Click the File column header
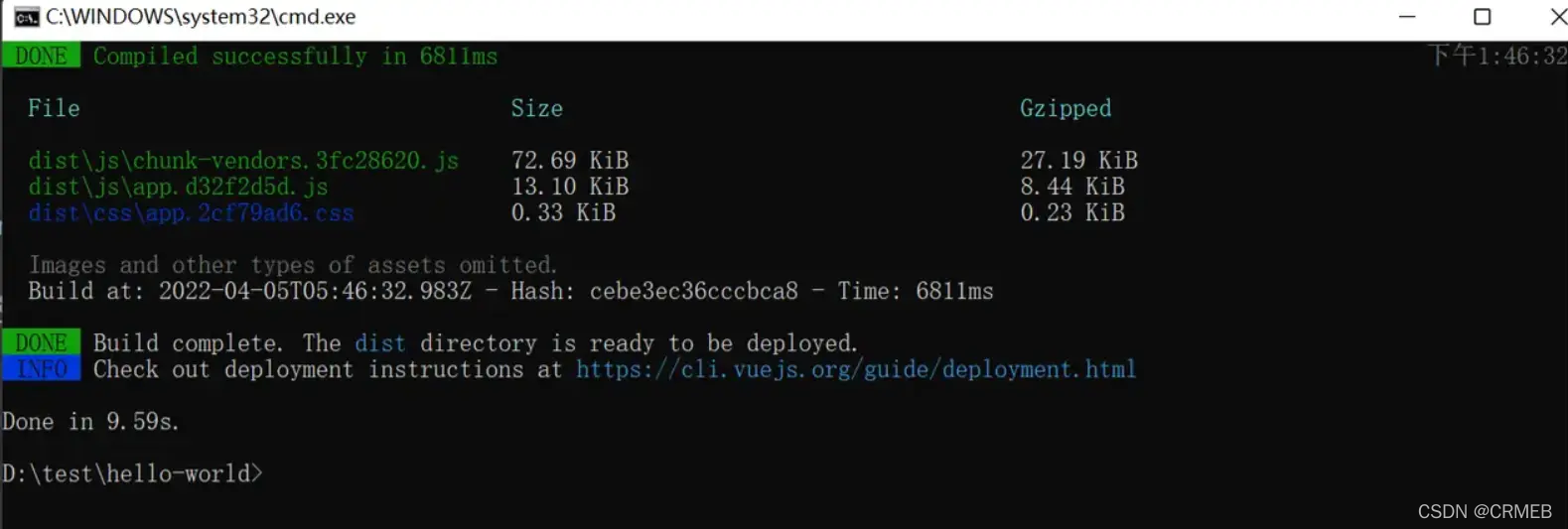This screenshot has height=529, width=1568. (x=54, y=108)
